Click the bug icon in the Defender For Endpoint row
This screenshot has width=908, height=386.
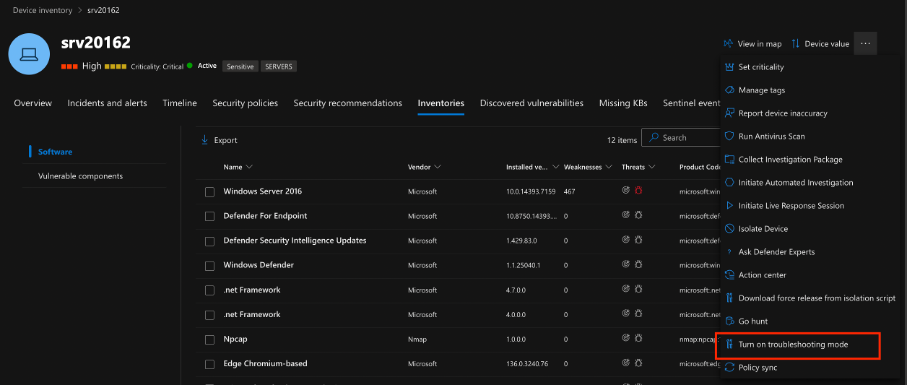639,215
